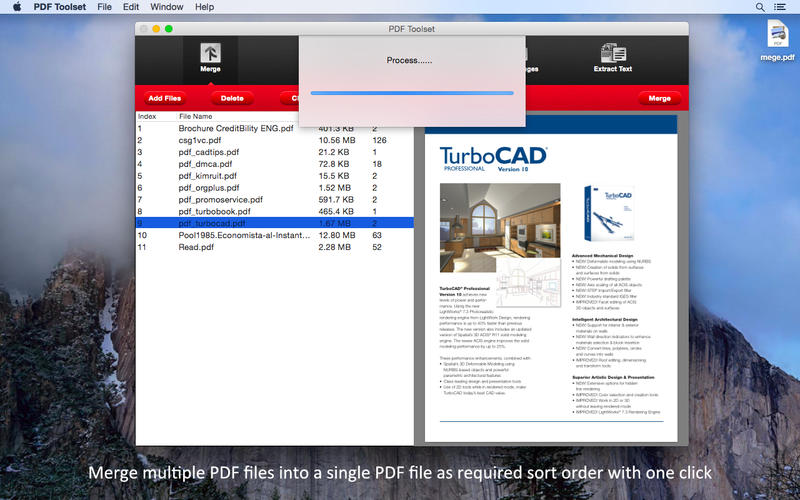Click the Index column header

[147, 116]
